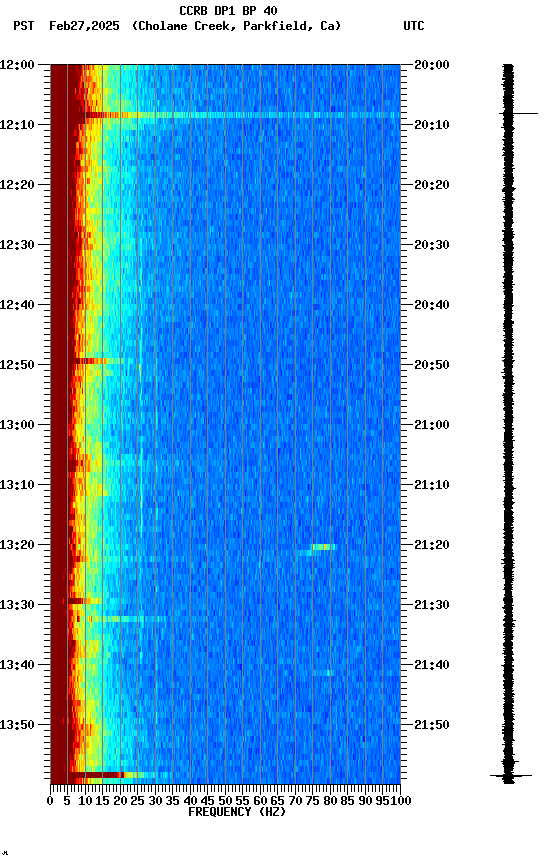Click the bright 75–80 Hz spot near 13:20
Image resolution: width=552 pixels, height=864 pixels.
coord(324,547)
